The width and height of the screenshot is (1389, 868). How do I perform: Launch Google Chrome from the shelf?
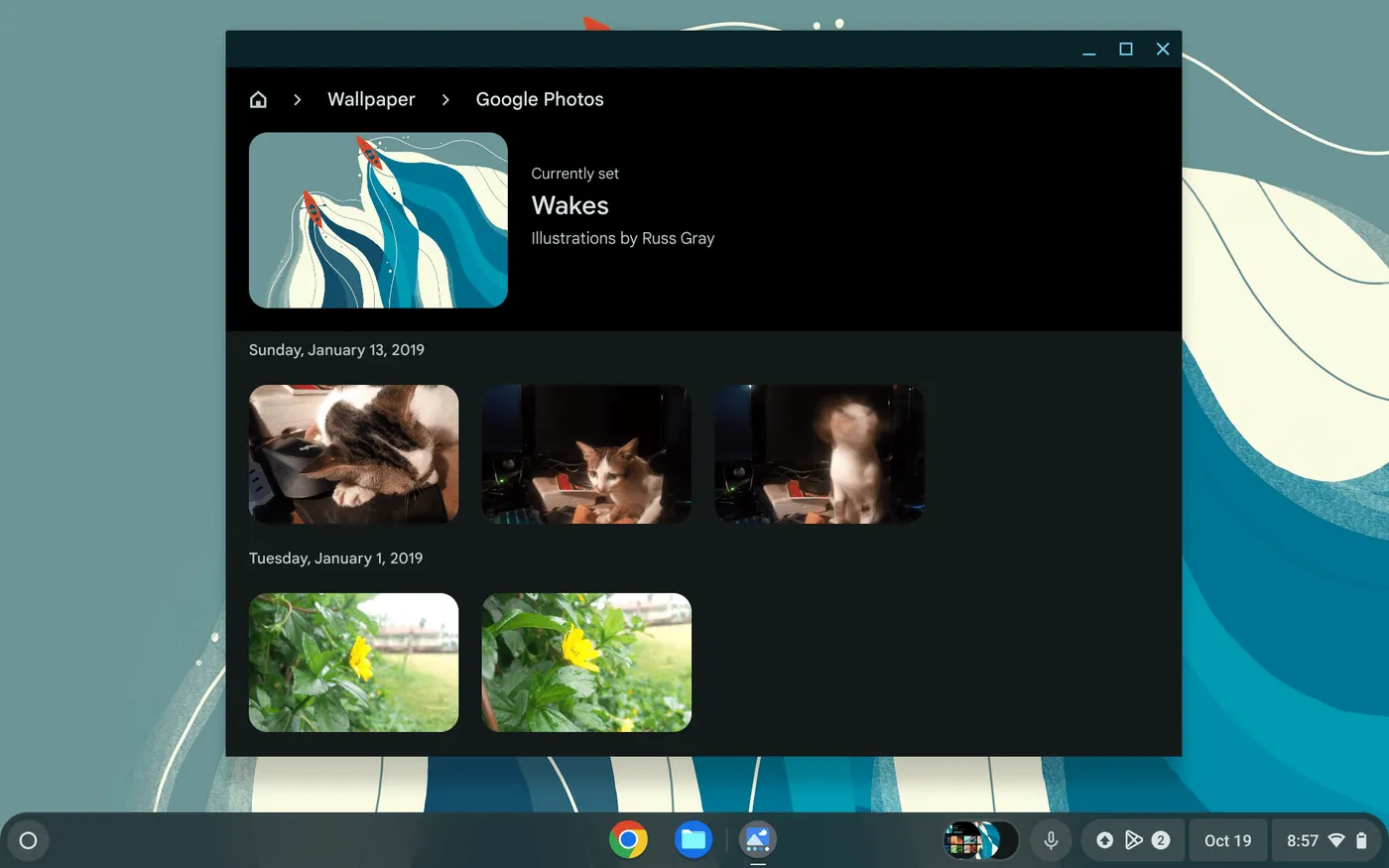tap(628, 840)
